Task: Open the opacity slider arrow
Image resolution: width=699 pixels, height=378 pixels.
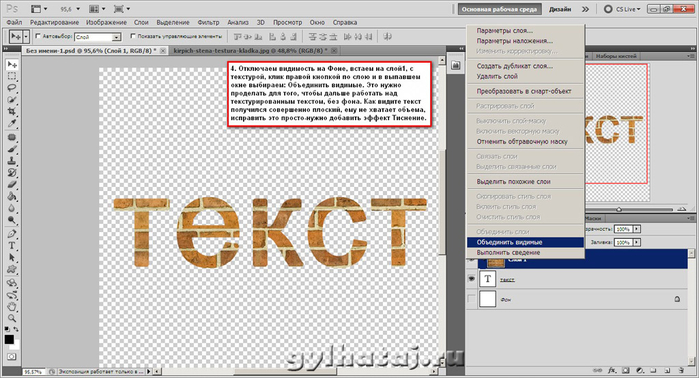Action: [637, 229]
